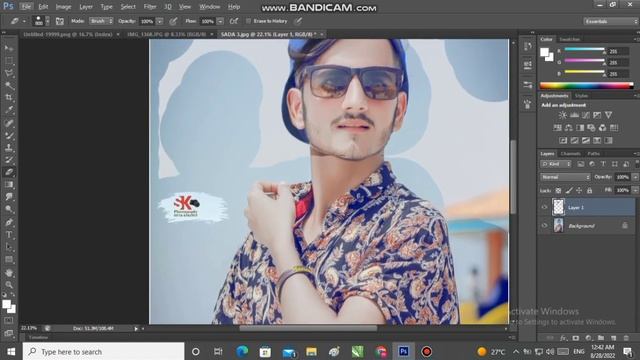The image size is (640, 360).
Task: Toggle lock image pixels brush icon
Action: (x=569, y=191)
